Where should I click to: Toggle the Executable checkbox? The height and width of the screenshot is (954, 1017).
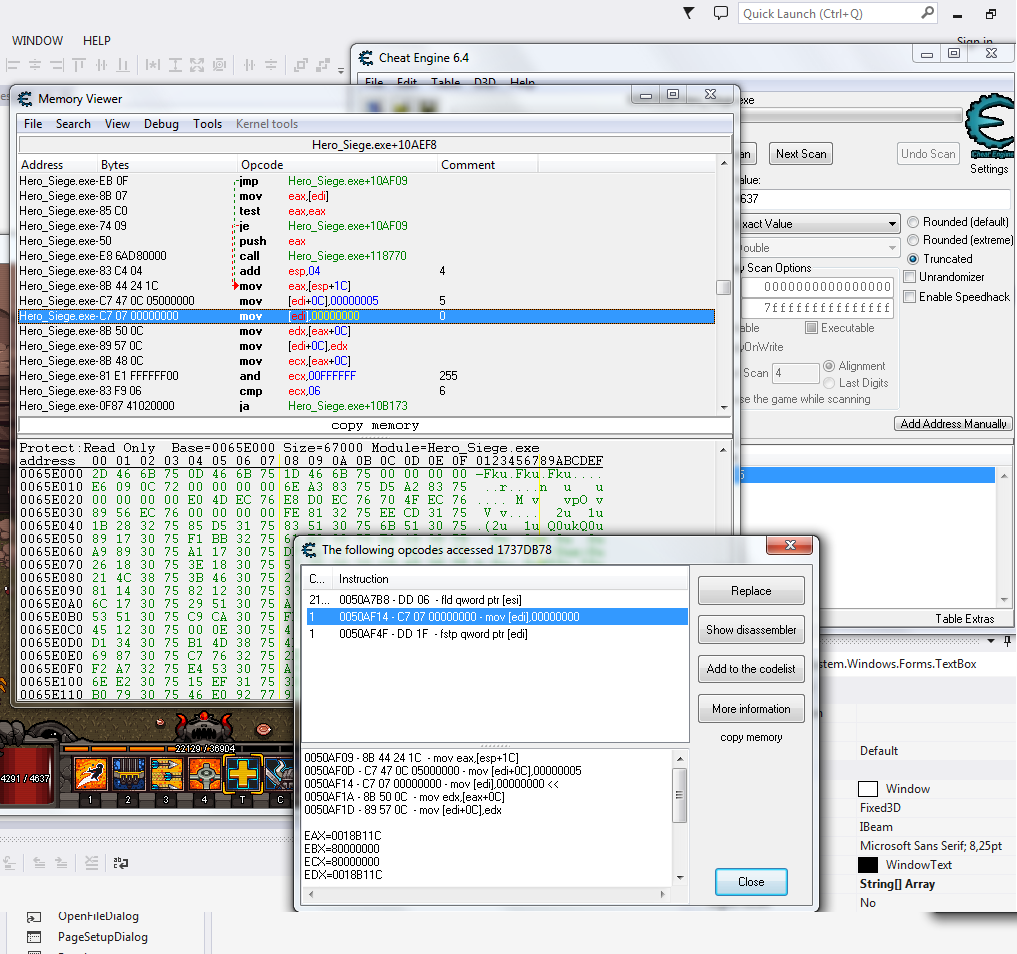(x=811, y=328)
